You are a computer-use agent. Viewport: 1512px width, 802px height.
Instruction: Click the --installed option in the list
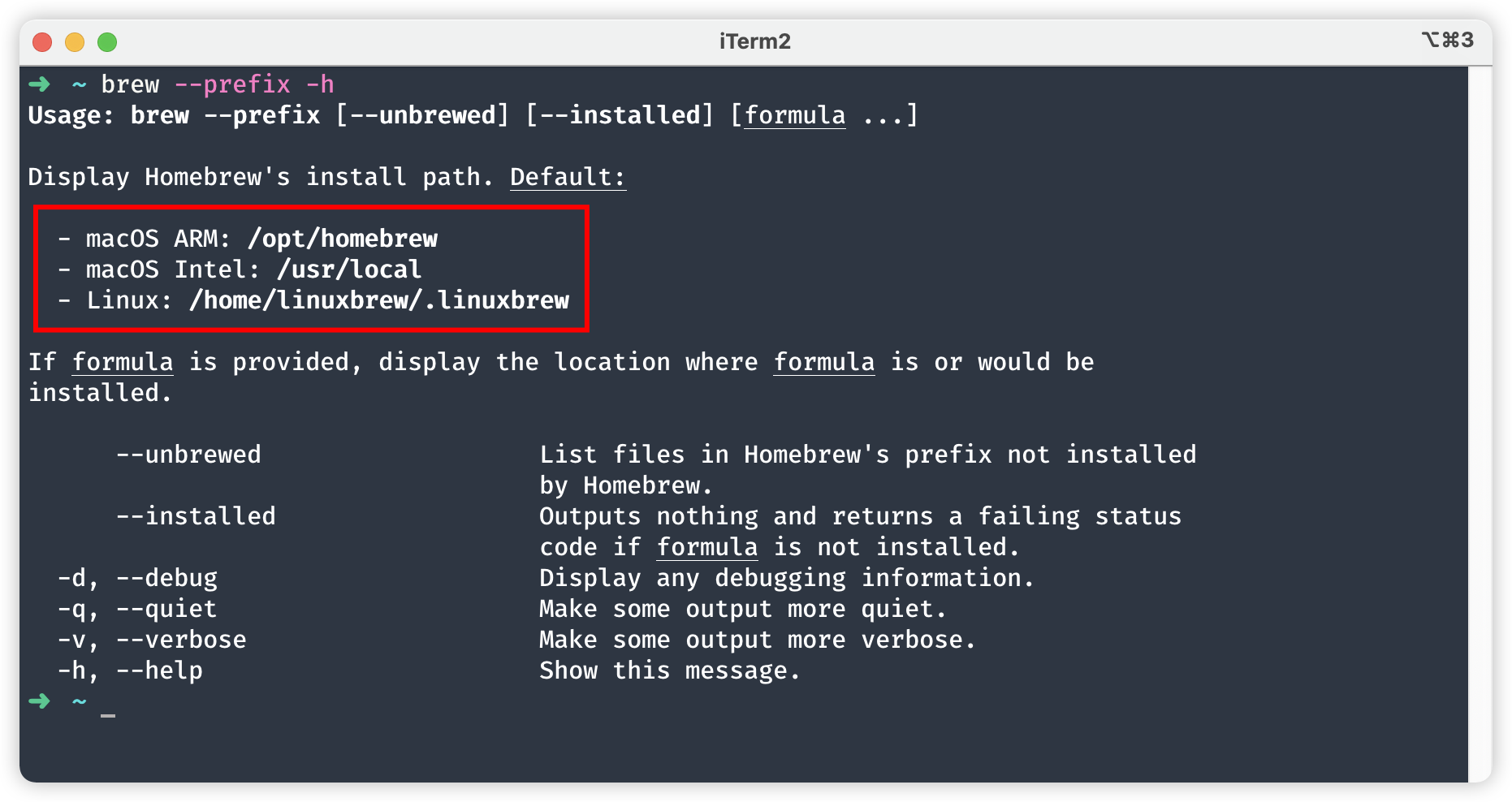coord(196,516)
